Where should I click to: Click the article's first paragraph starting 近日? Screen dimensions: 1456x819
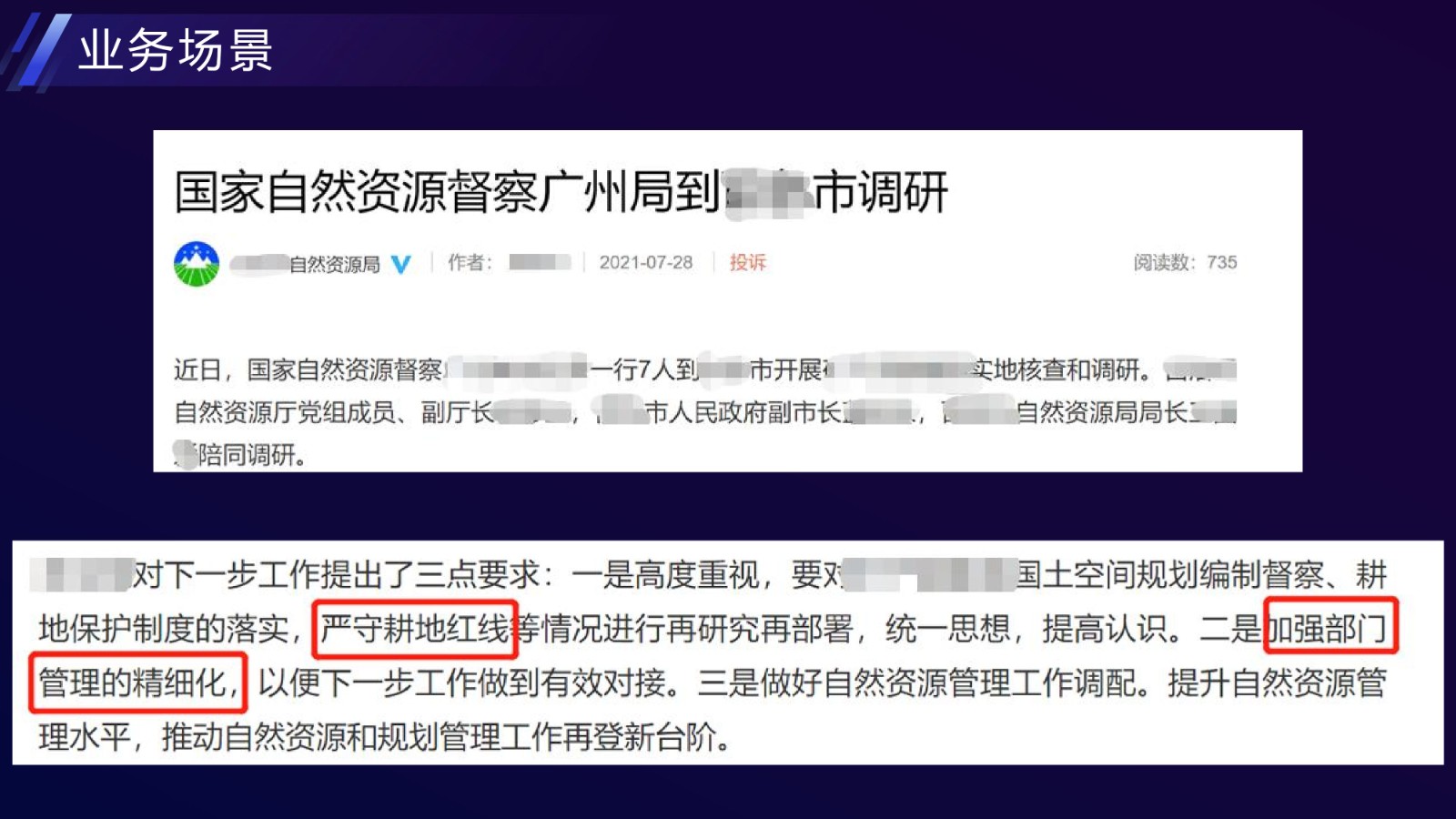[705, 411]
